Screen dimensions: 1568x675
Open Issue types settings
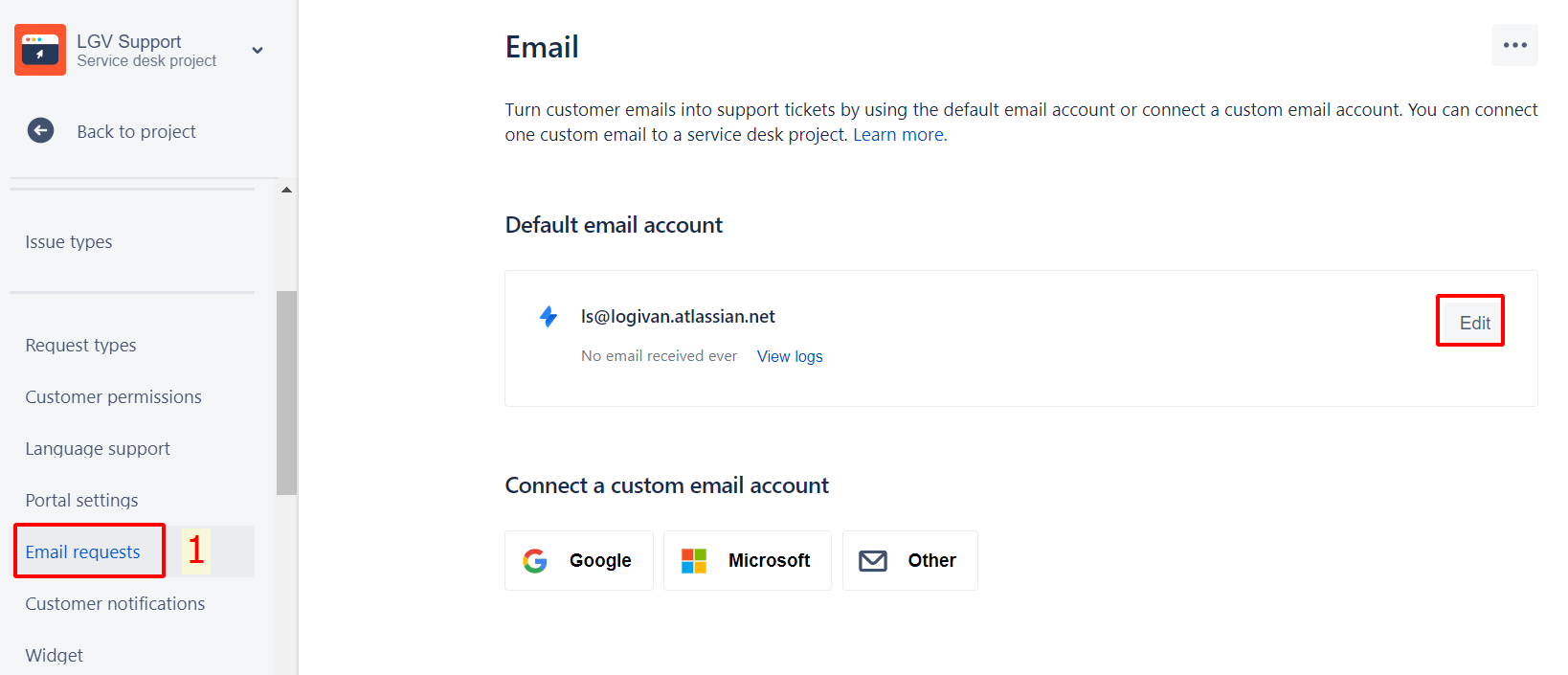pos(69,242)
